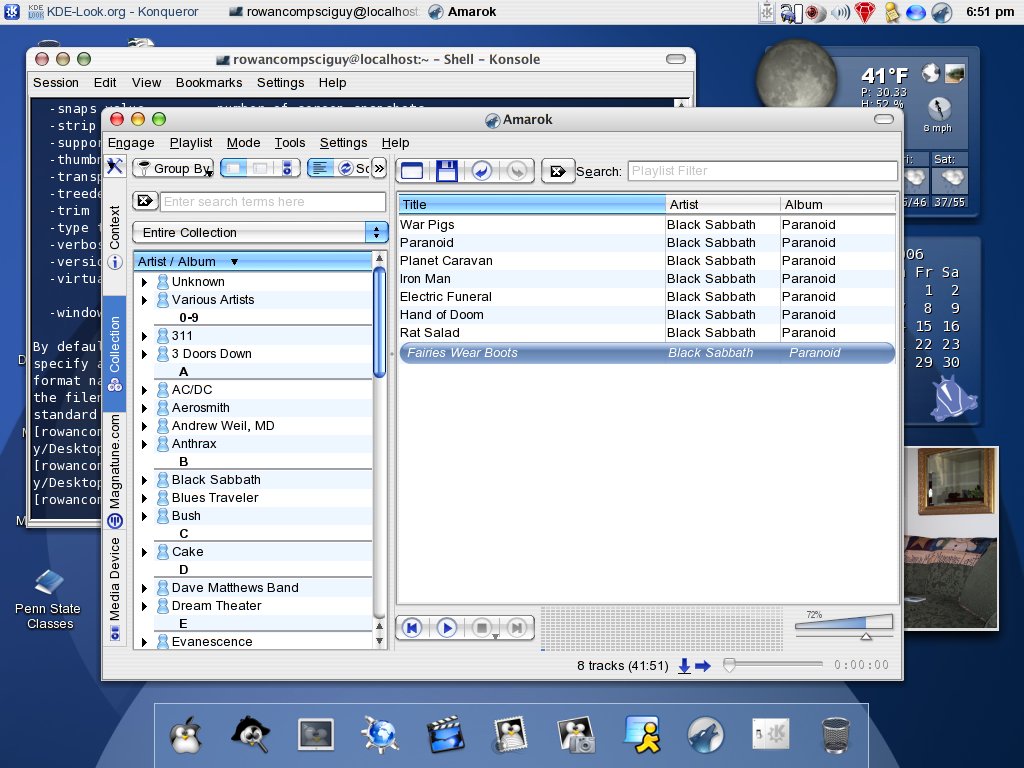Click the KDE-Look.org Konqueror taskbar entry
The width and height of the screenshot is (1024, 768).
pyautogui.click(x=113, y=12)
